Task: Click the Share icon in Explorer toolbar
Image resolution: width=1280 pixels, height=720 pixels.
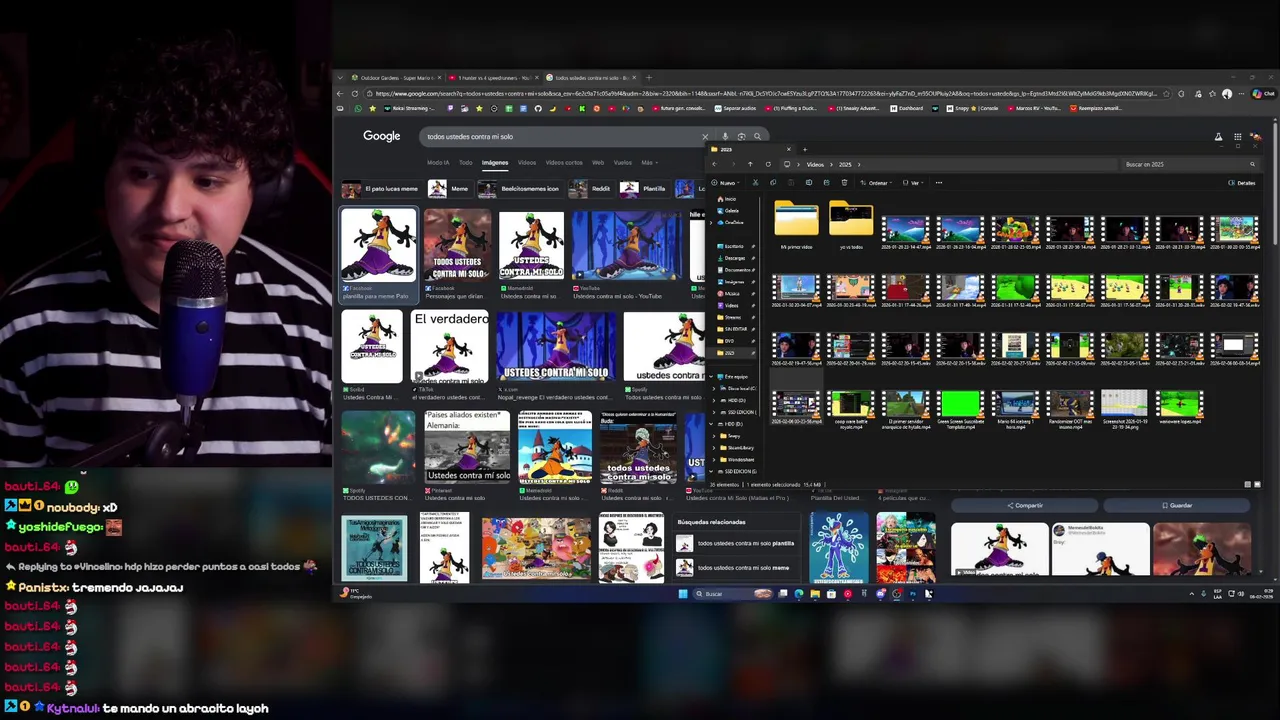Action: click(x=826, y=183)
